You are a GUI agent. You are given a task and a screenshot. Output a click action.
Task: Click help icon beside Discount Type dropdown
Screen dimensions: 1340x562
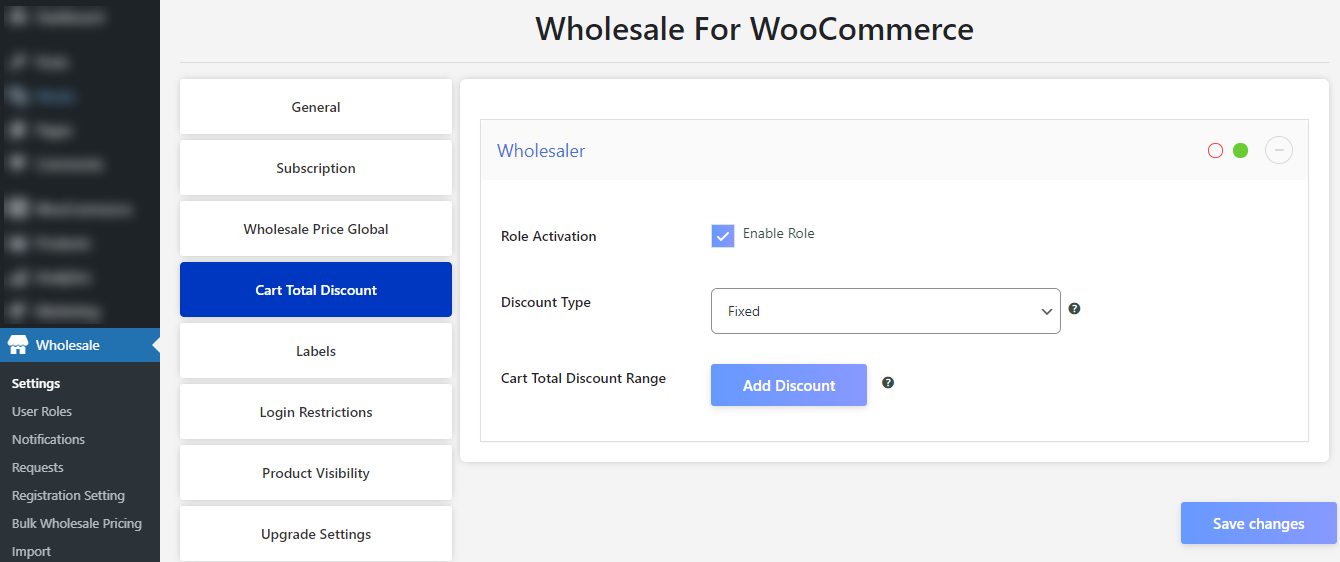click(x=1074, y=309)
